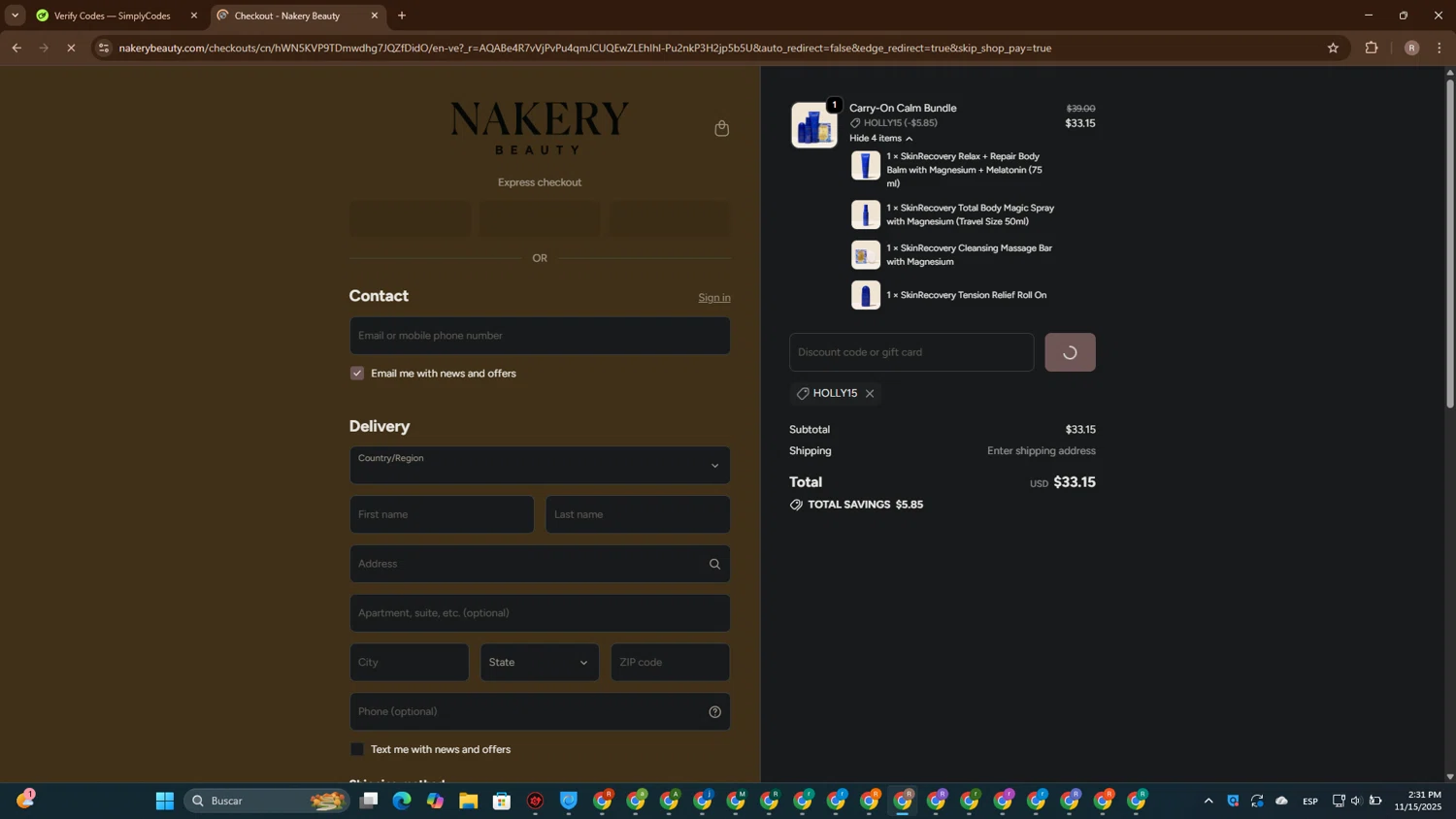The image size is (1456, 819).
Task: Open the weather widget on the taskbar
Action: 25,799
